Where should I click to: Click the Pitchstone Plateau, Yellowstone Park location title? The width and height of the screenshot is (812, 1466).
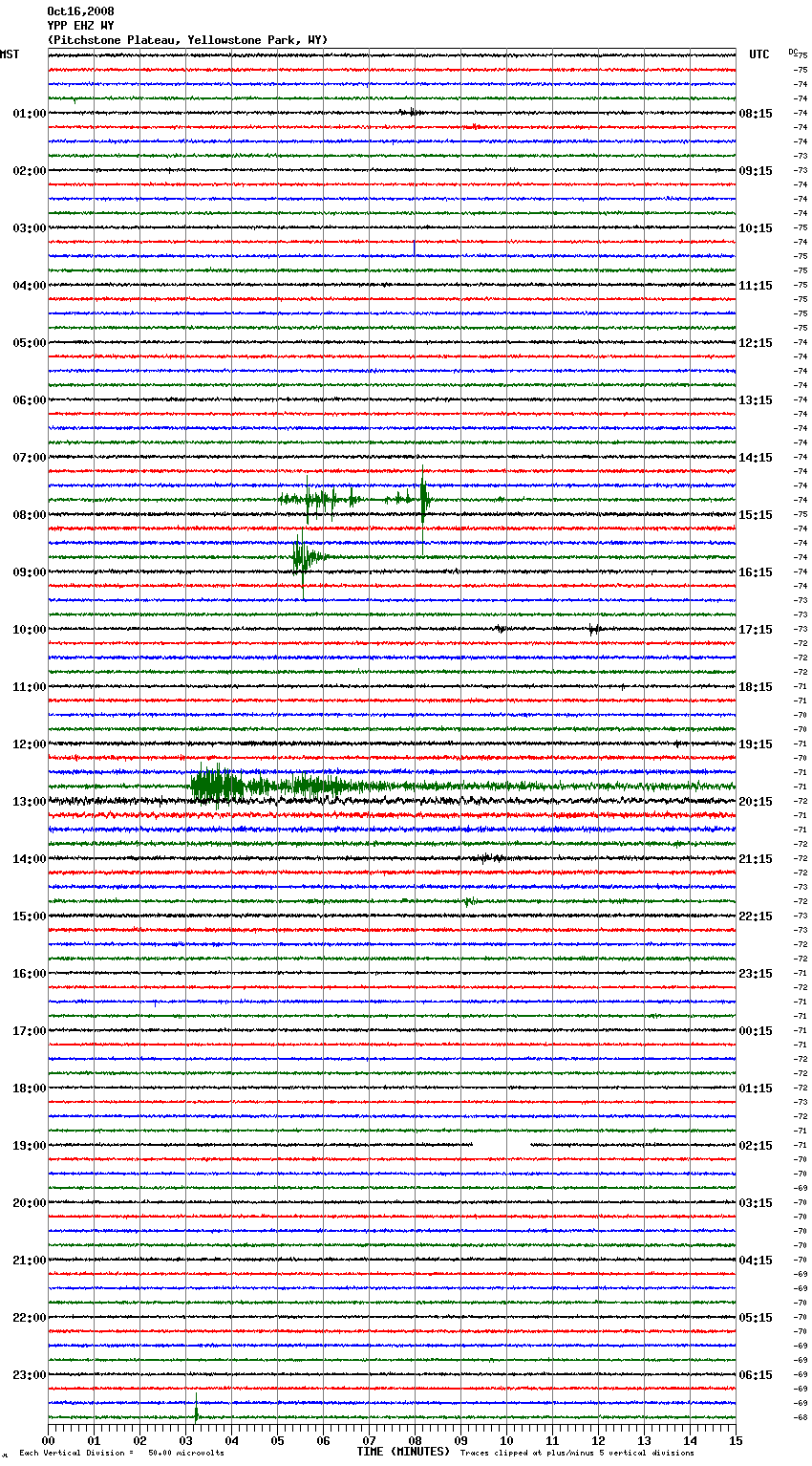[187, 40]
